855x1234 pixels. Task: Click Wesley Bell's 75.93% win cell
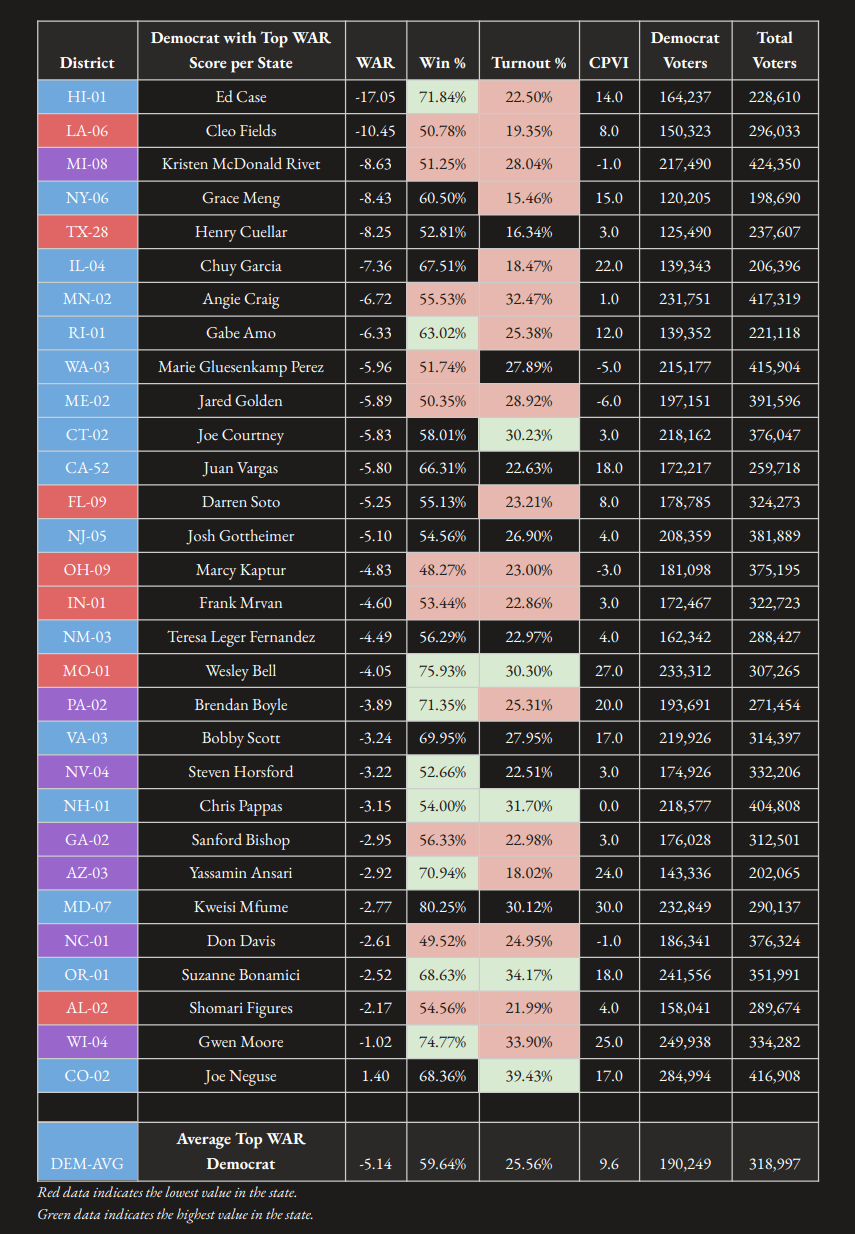click(442, 671)
